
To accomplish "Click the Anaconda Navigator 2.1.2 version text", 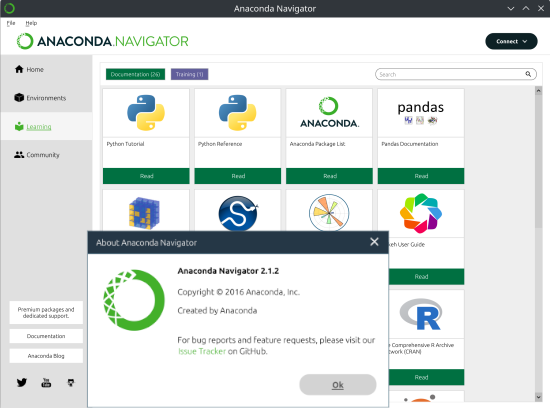I will pyautogui.click(x=228, y=271).
